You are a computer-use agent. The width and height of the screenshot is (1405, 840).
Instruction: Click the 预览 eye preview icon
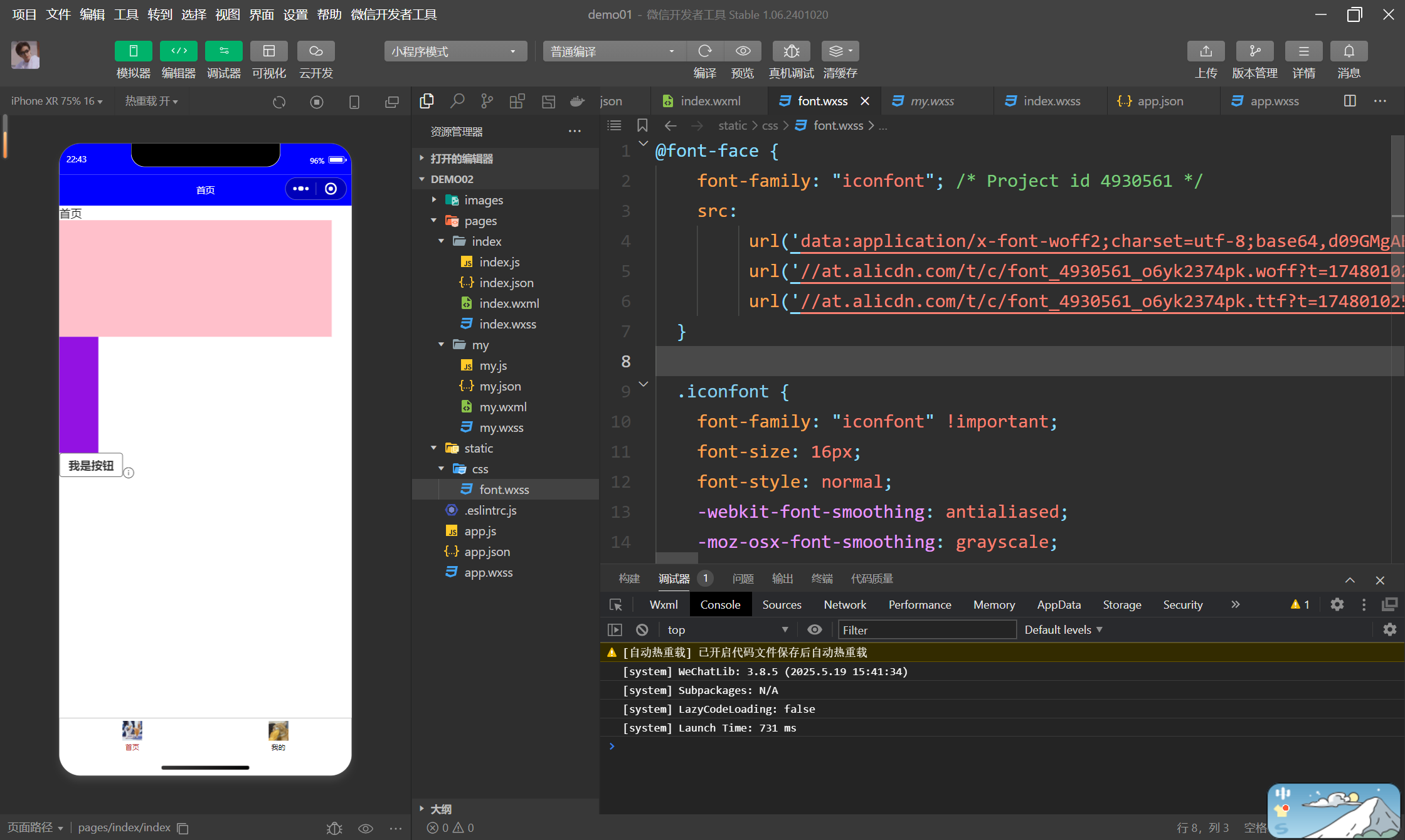pos(743,51)
